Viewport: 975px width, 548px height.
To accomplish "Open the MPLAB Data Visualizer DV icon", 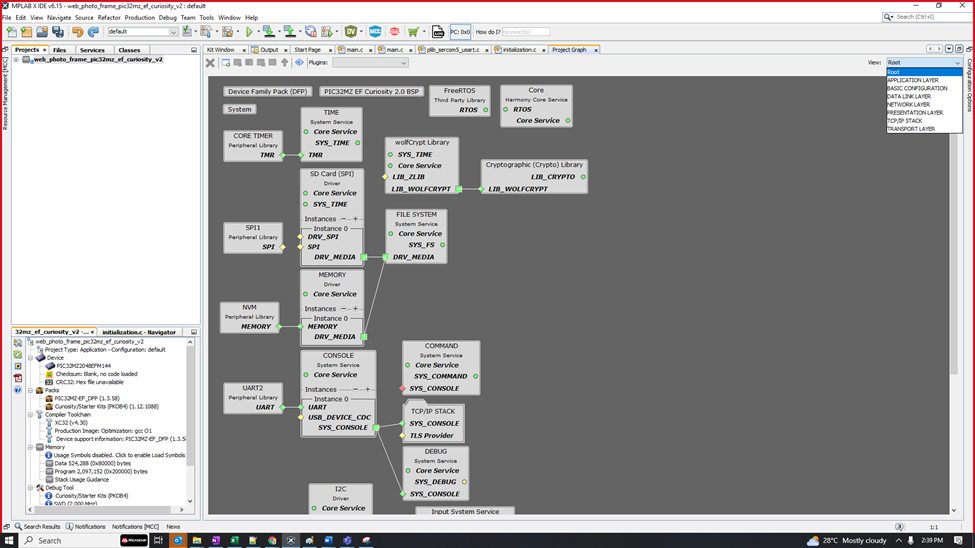I will click(x=351, y=32).
